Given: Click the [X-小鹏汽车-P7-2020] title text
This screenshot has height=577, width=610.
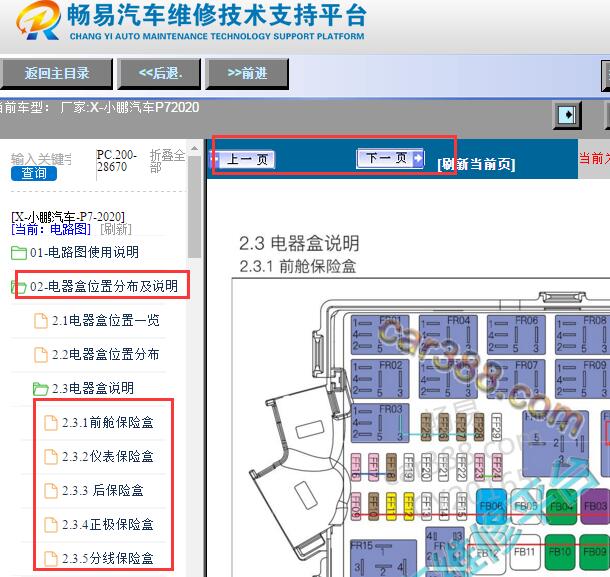Looking at the screenshot, I should [68, 216].
